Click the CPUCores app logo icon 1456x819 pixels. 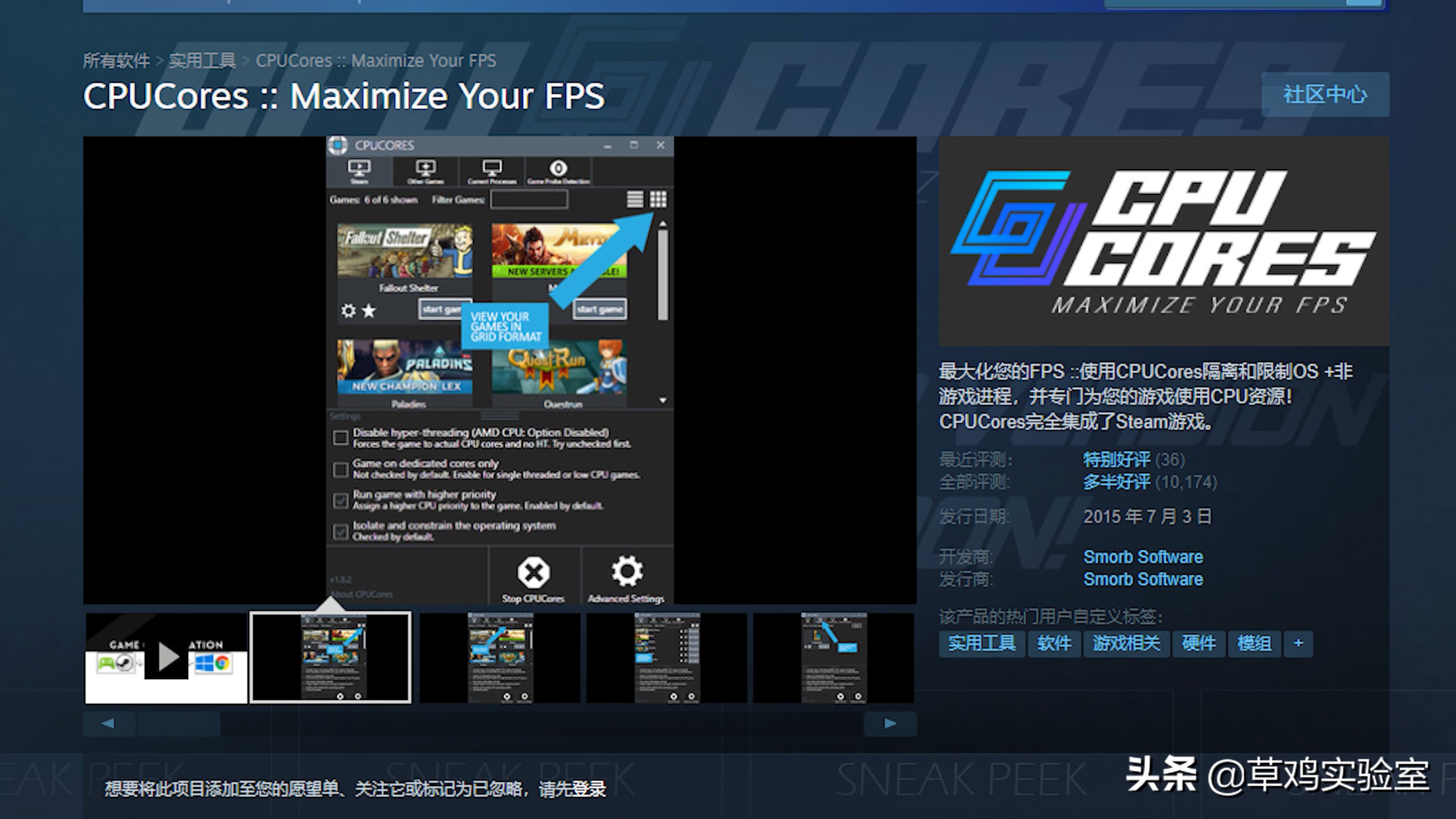pos(338,145)
